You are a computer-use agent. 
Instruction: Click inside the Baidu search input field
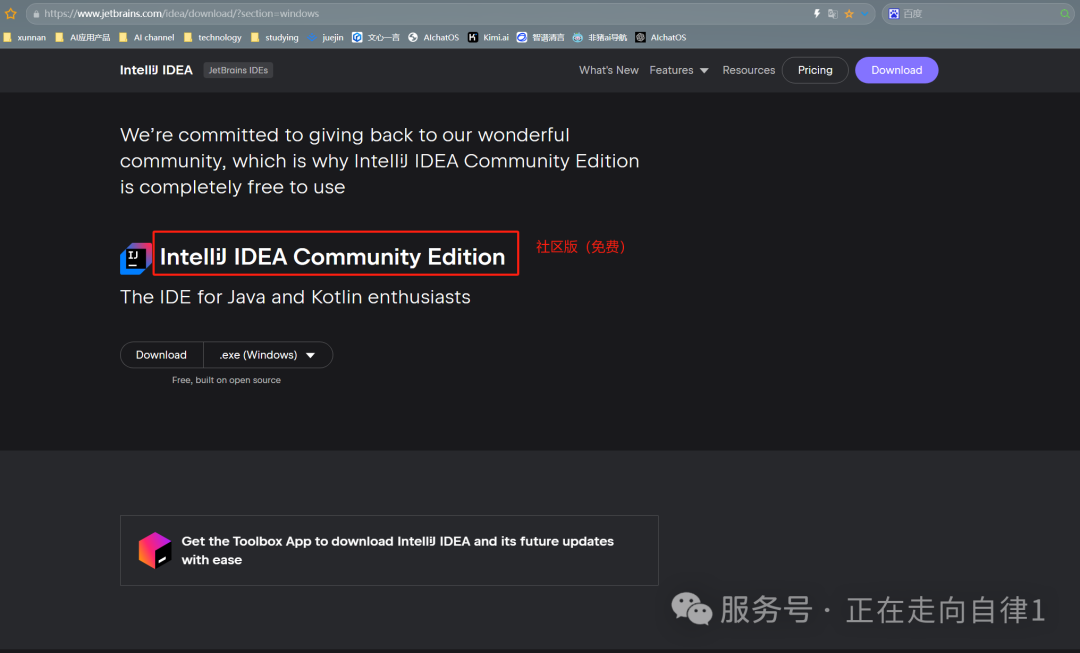point(975,14)
